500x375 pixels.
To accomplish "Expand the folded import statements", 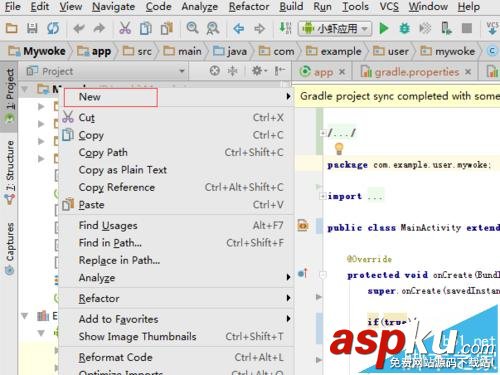I will pos(323,196).
